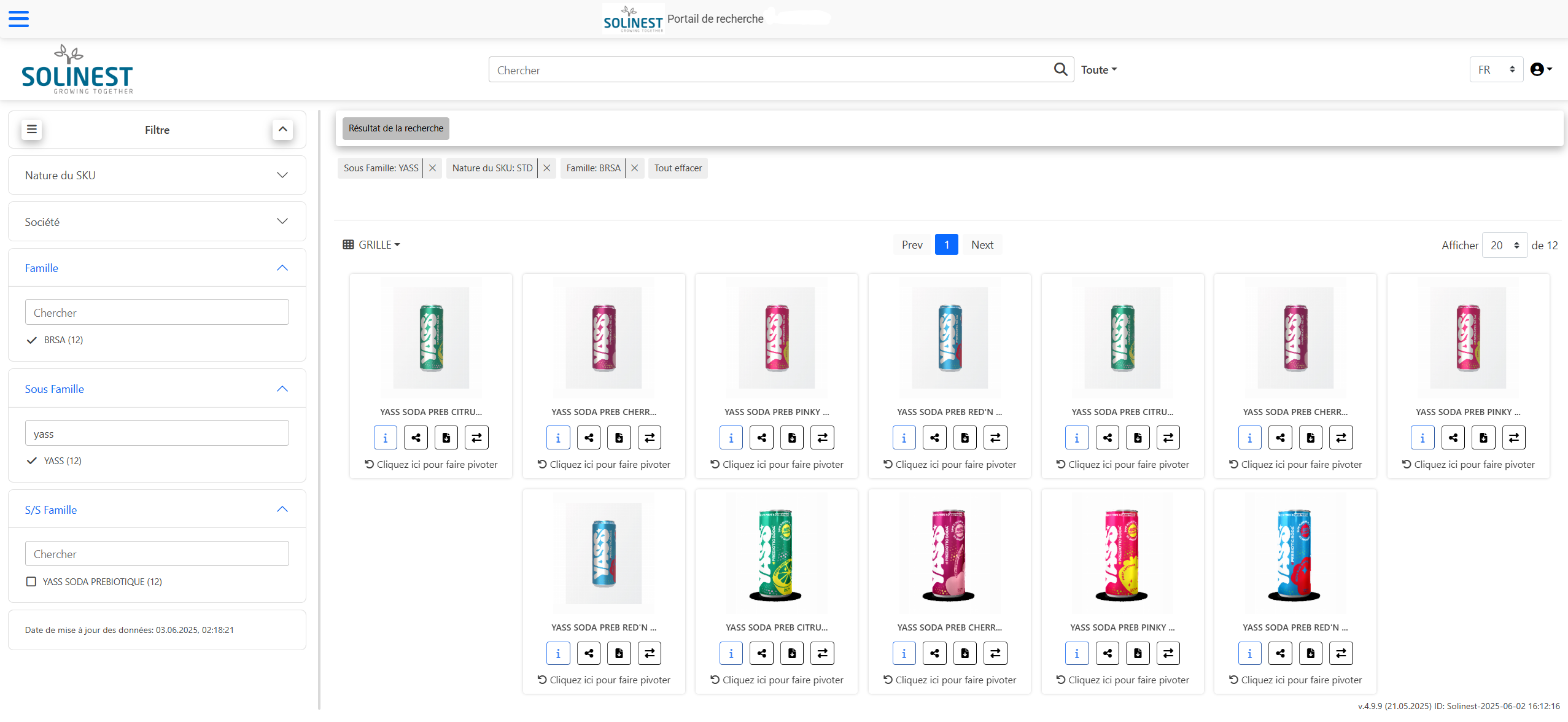Go to the Next results page
Image resolution: width=1568 pixels, height=722 pixels.
coord(982,245)
